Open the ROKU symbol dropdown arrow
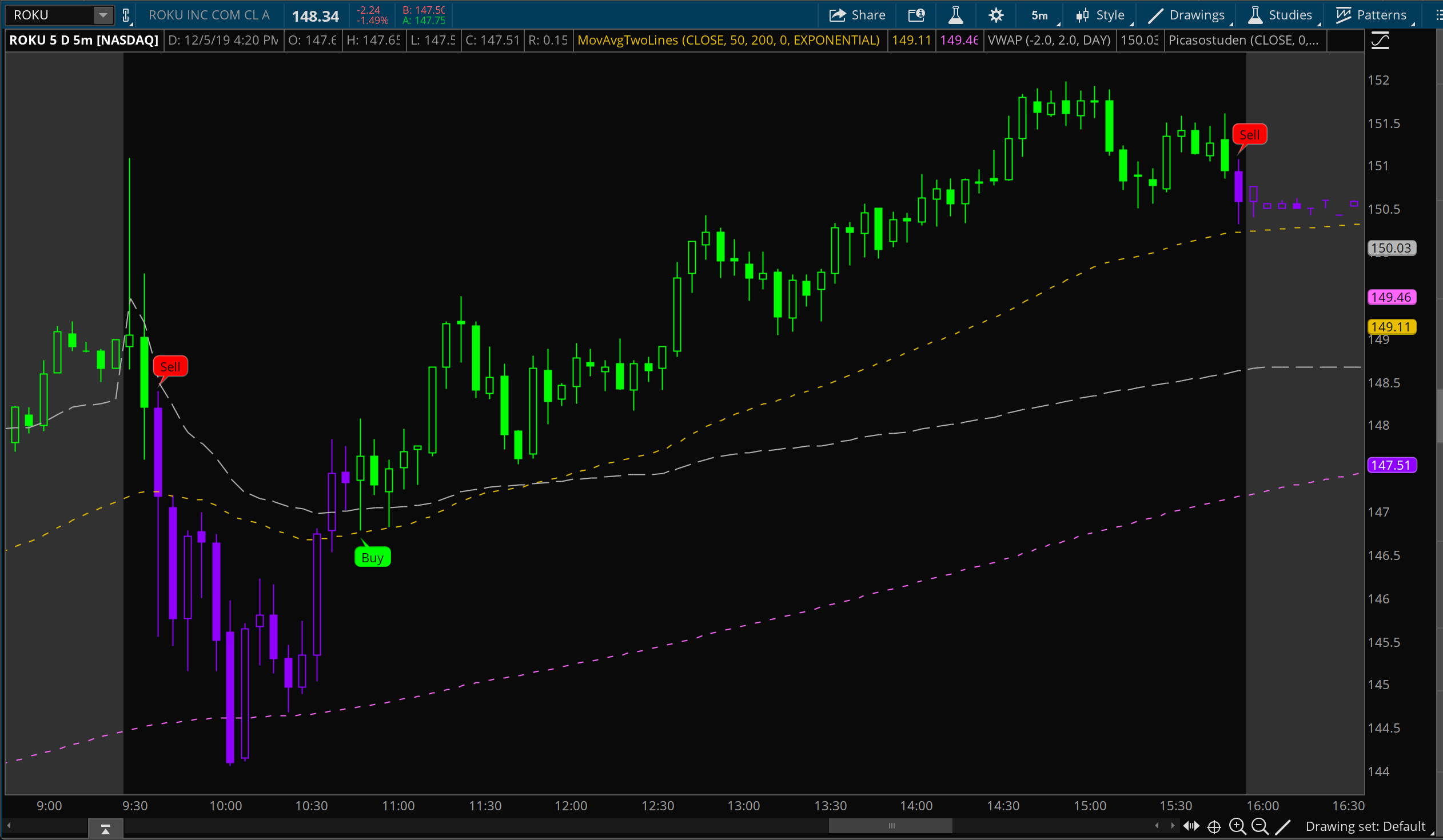This screenshot has width=1443, height=840. coord(103,15)
